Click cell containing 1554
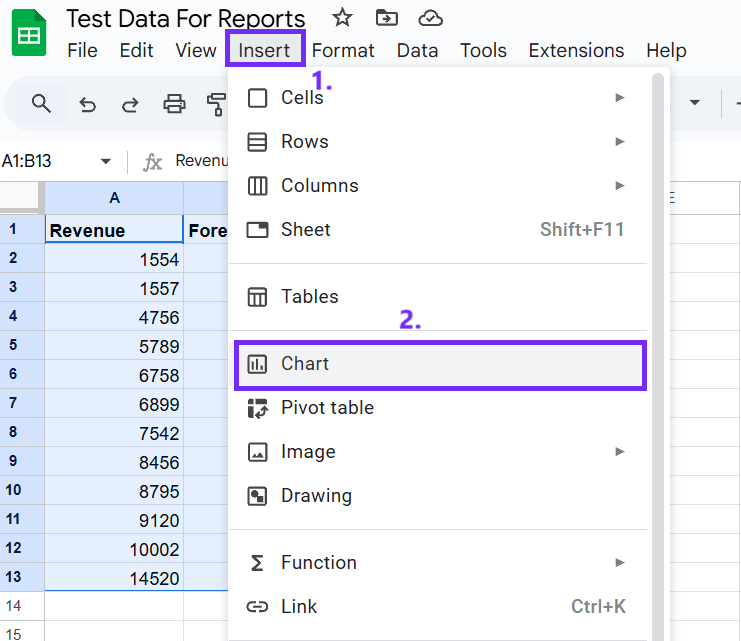This screenshot has height=641, width=741. (114, 259)
